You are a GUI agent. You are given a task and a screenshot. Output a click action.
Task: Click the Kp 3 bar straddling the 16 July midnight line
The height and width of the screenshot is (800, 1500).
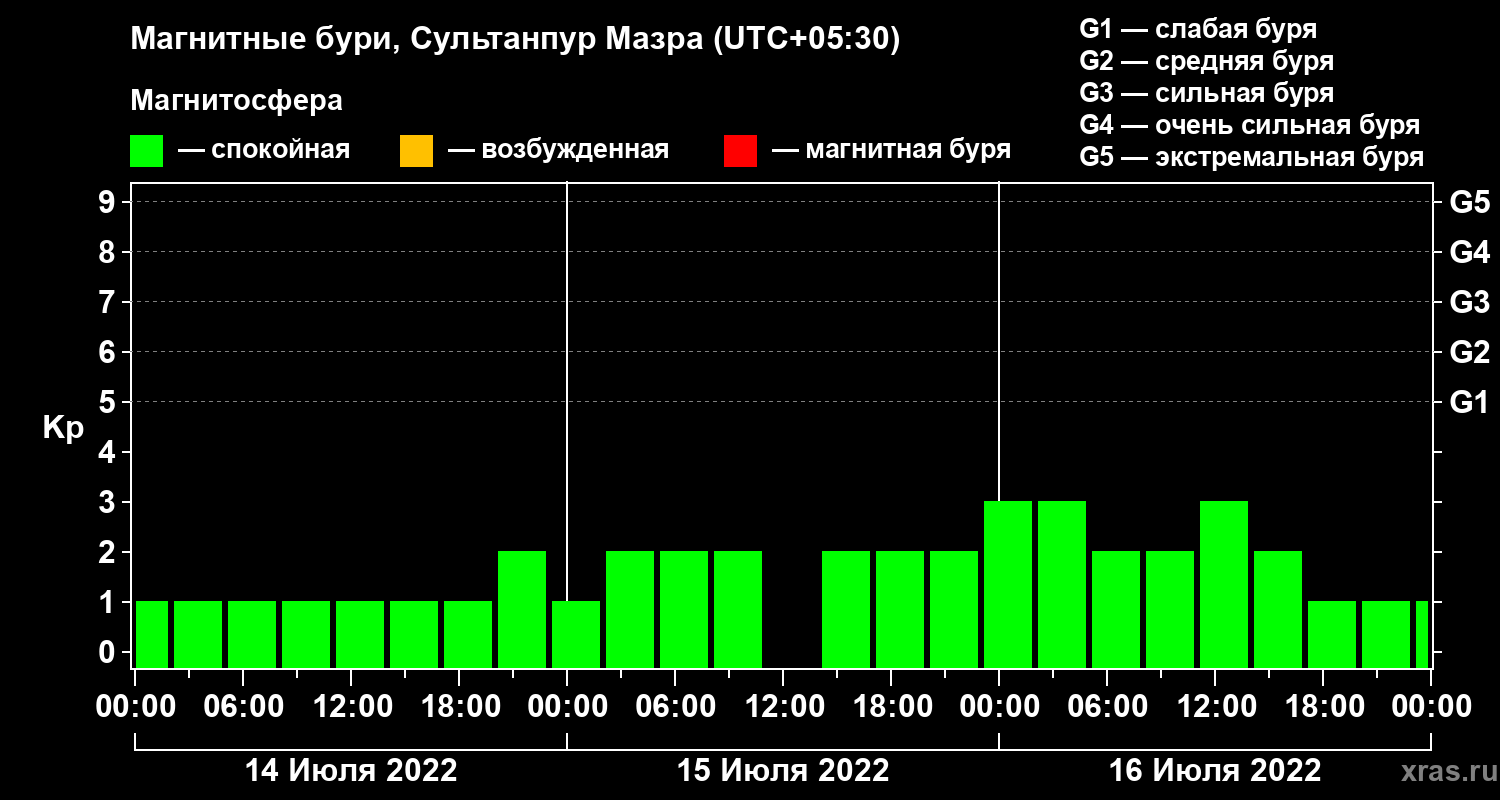click(1008, 584)
